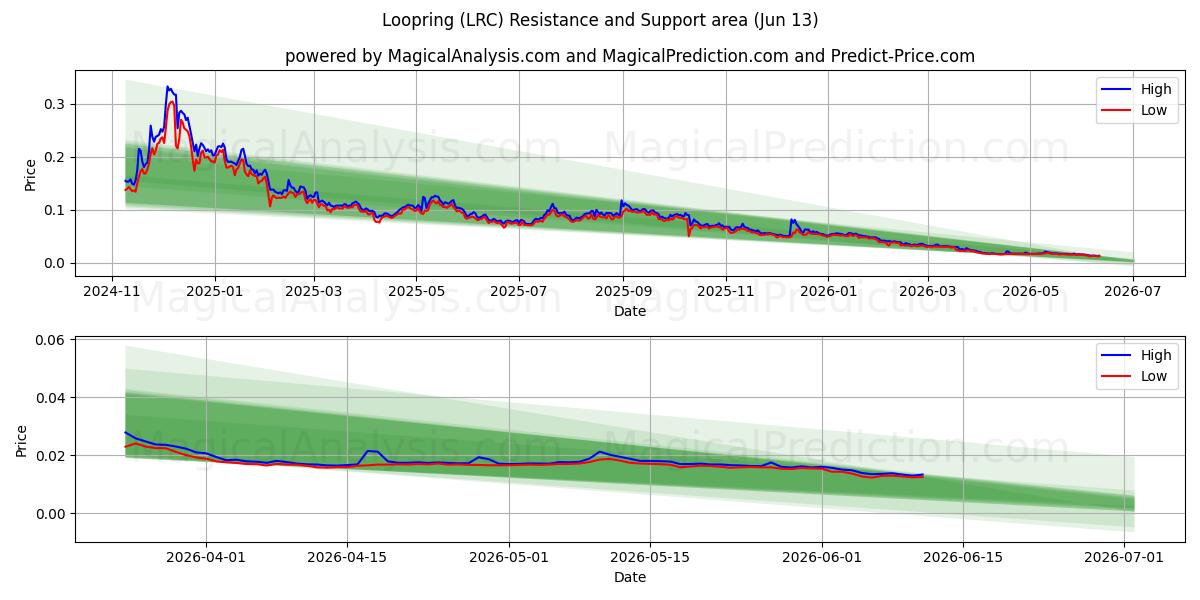1200x600 pixels.
Task: Click the 0.04 price tick in bottom chart
Action: [x=51, y=398]
